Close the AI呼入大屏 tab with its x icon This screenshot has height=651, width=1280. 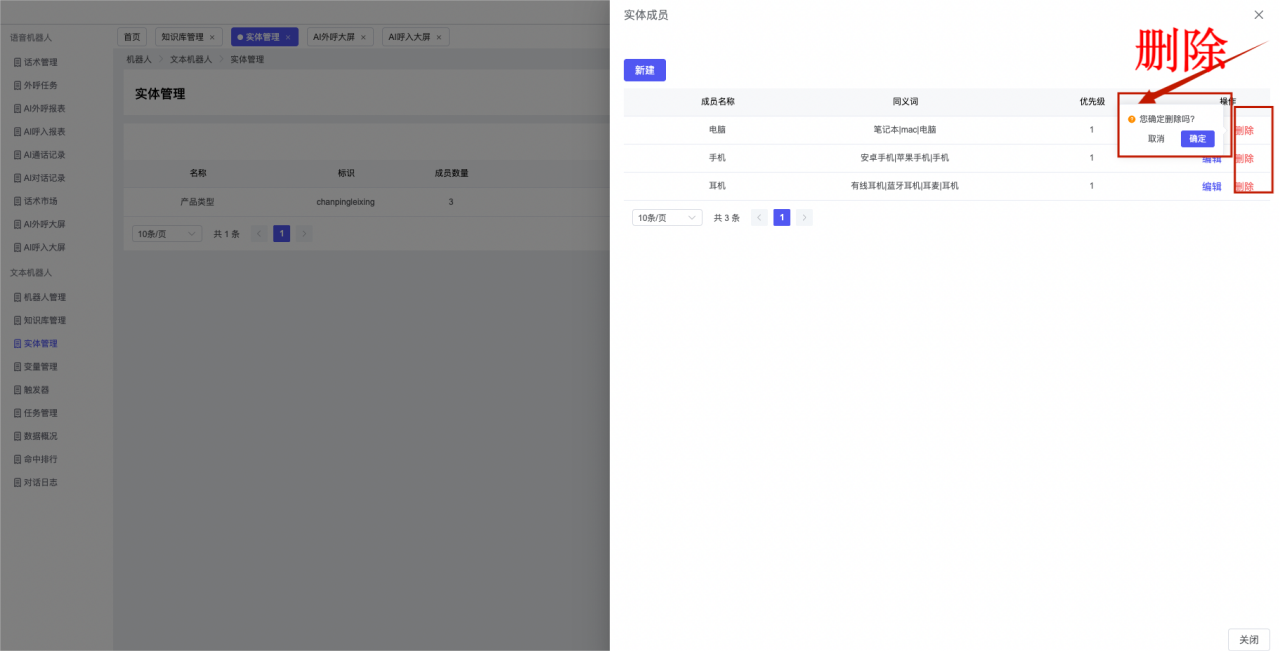[x=439, y=37]
